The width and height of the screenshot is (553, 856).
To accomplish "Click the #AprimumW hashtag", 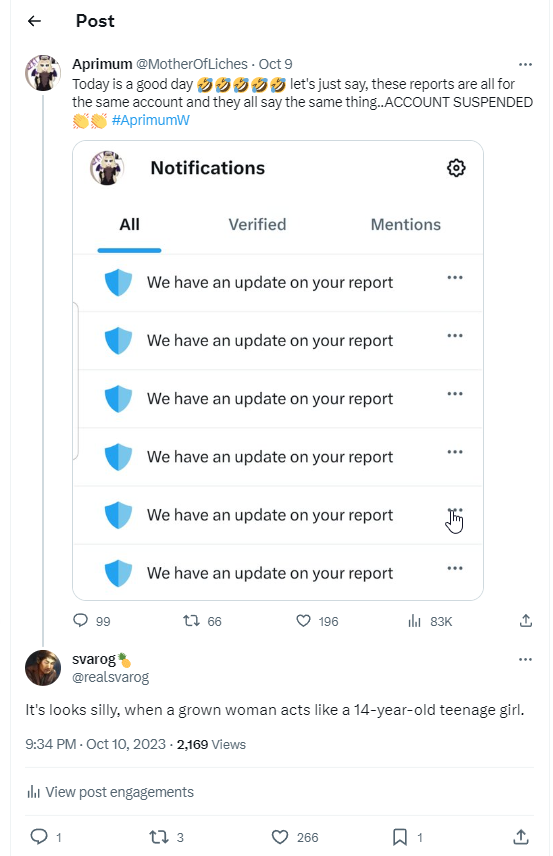I will coord(151,120).
